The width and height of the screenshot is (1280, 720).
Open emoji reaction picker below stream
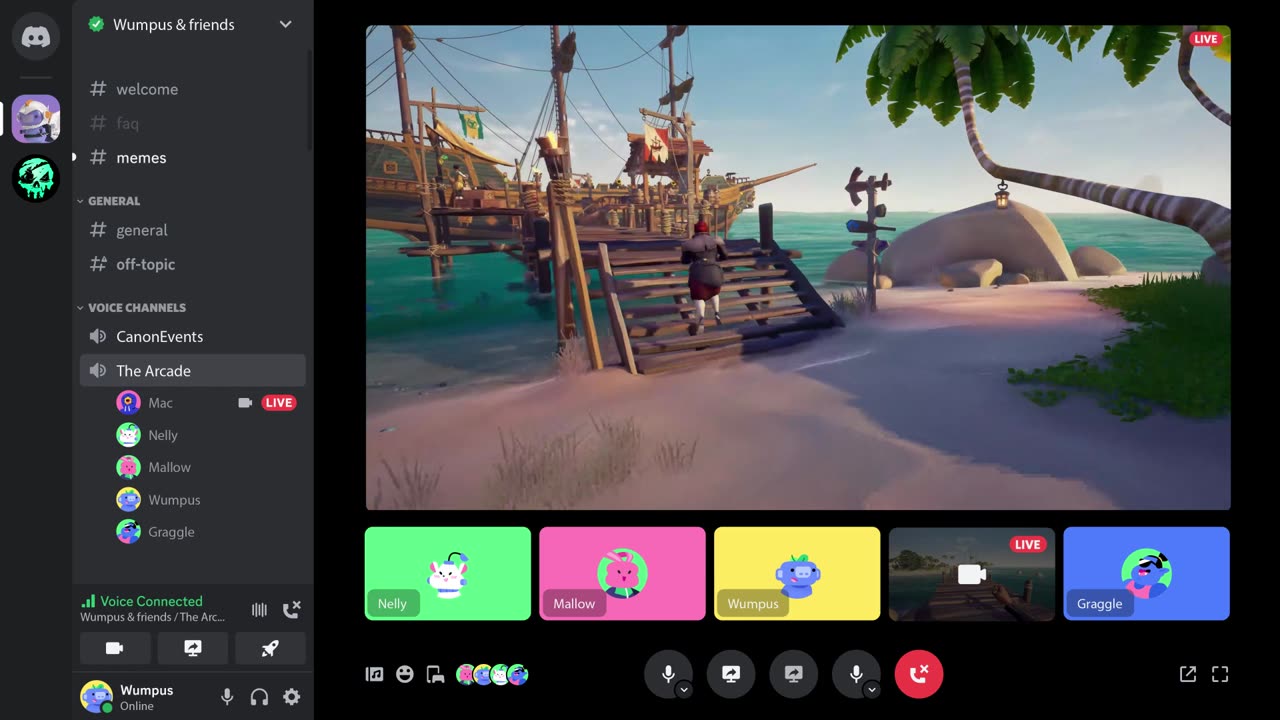coord(405,674)
